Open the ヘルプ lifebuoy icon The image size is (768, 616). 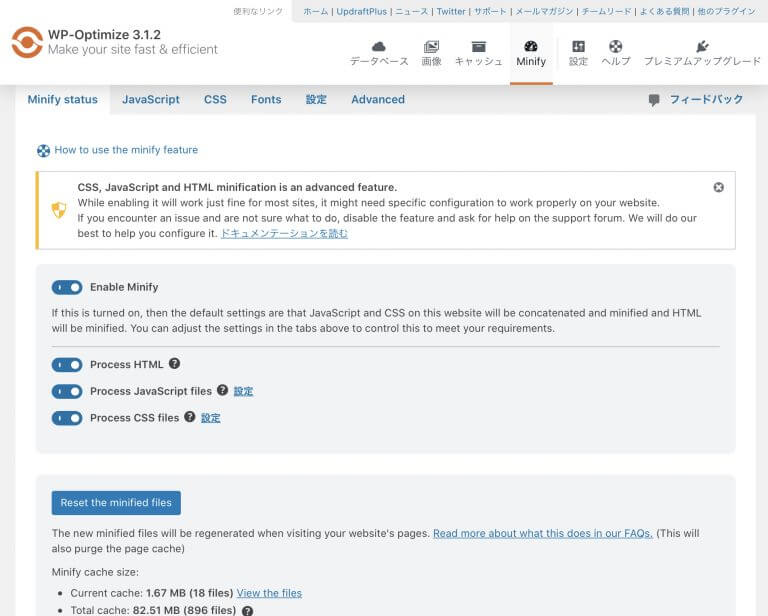(616, 47)
